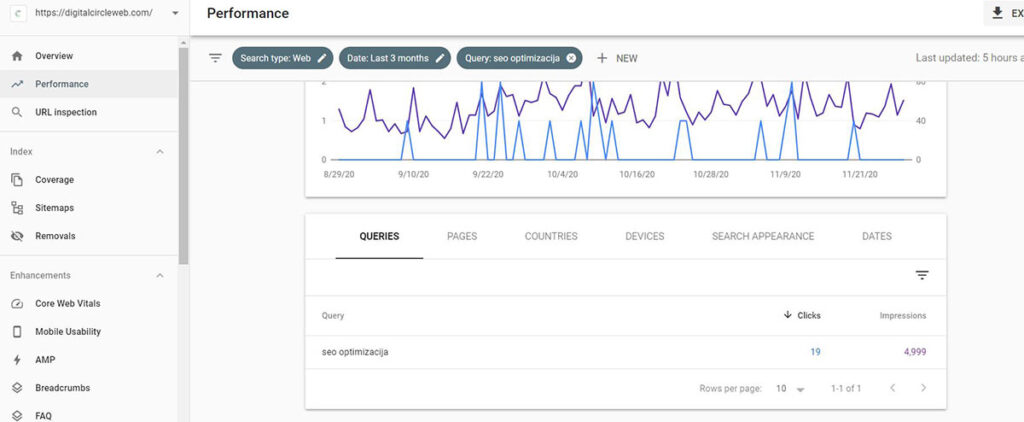Change the Rows per page dropdown

(x=790, y=388)
